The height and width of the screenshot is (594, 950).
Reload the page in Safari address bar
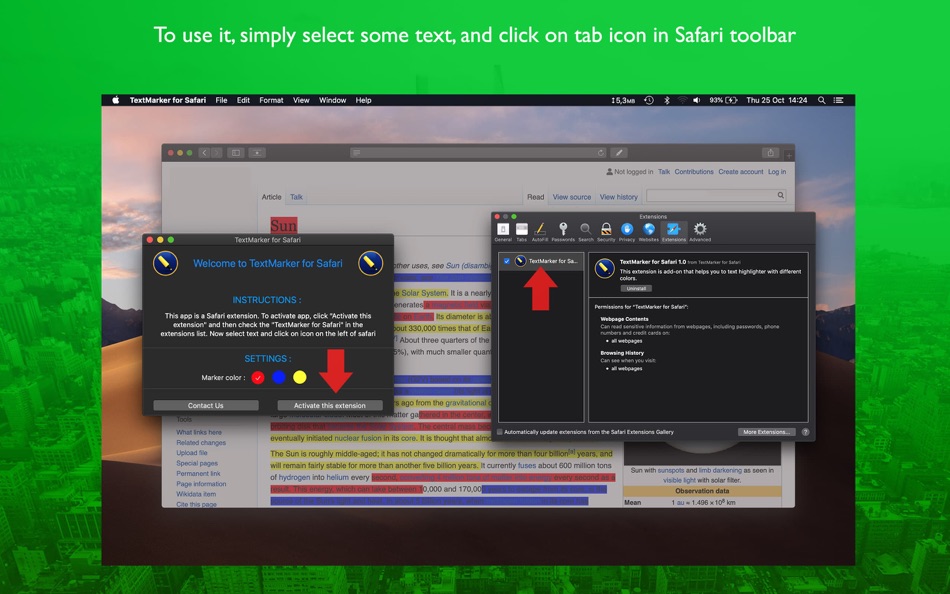pyautogui.click(x=600, y=153)
